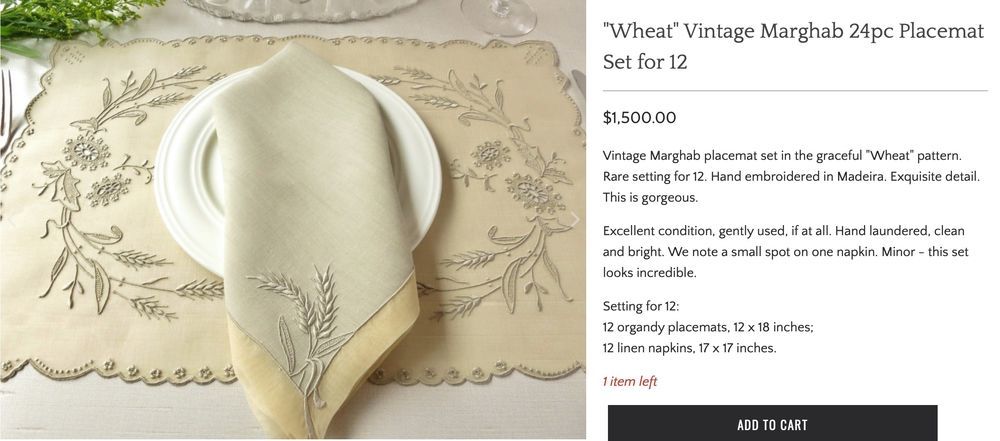Screen dimensions: 1000x441
Task: Click the "Excellent condition, gently used" paragraph
Action: tap(784, 251)
